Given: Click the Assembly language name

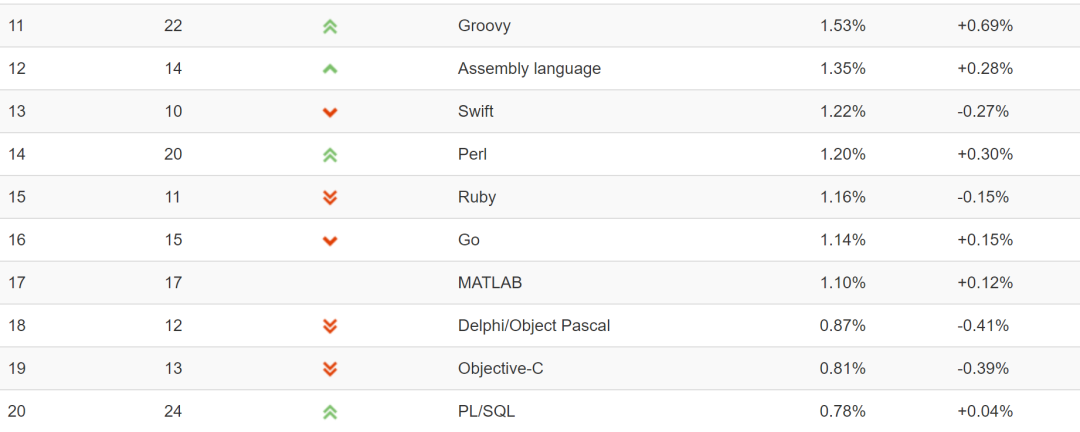Looking at the screenshot, I should click(x=529, y=69).
